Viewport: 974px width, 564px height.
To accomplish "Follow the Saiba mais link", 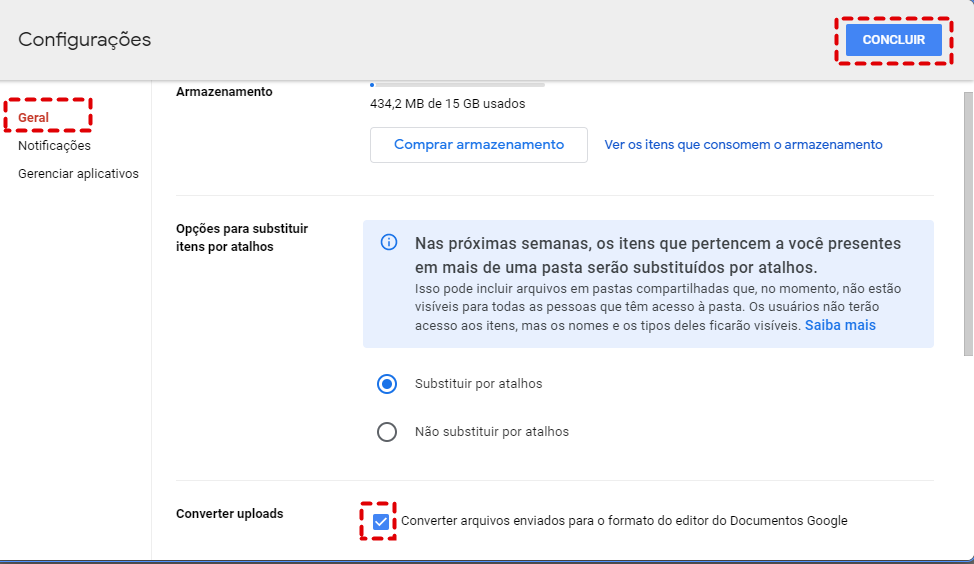I will 840,326.
